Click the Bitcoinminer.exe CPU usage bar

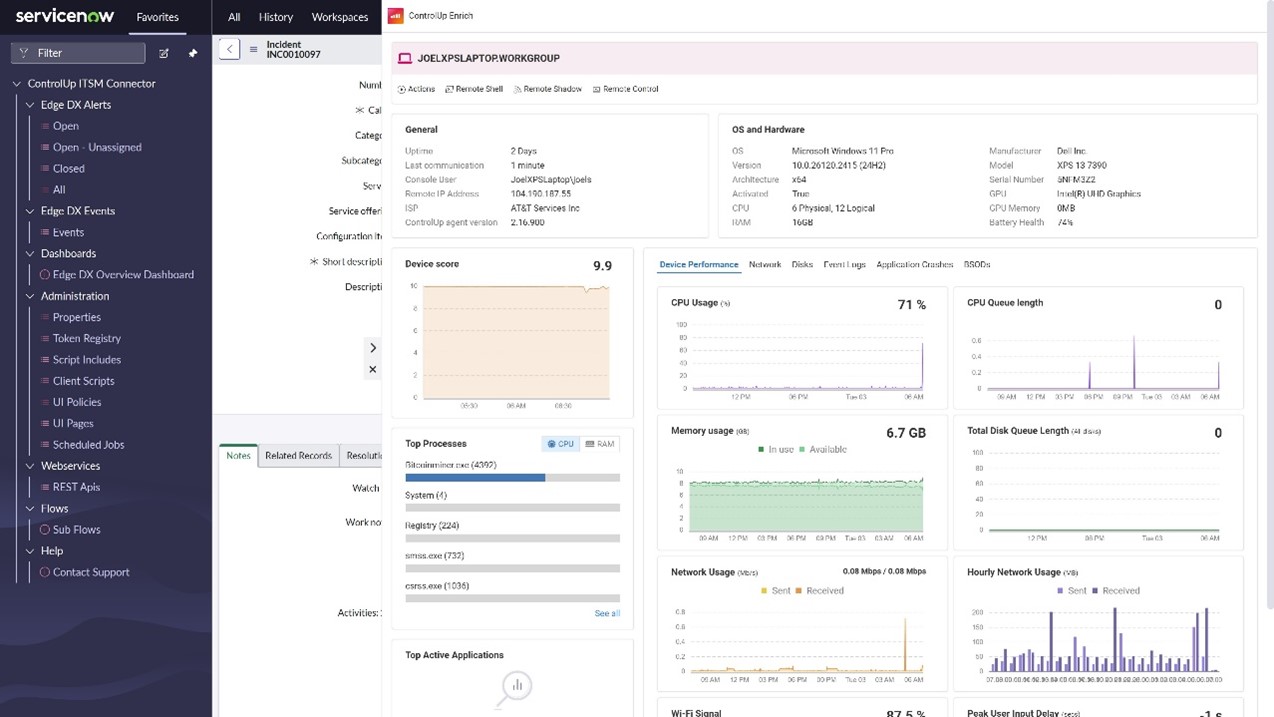[x=512, y=478]
